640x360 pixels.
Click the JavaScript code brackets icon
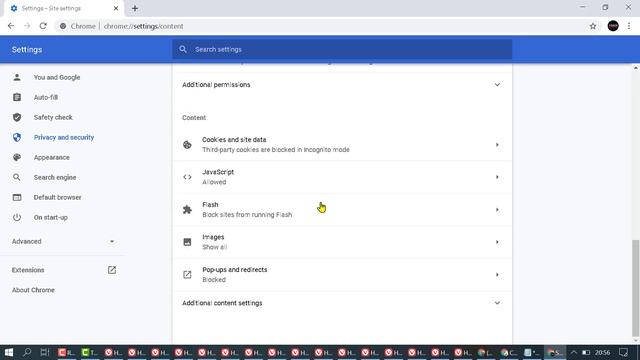[187, 177]
